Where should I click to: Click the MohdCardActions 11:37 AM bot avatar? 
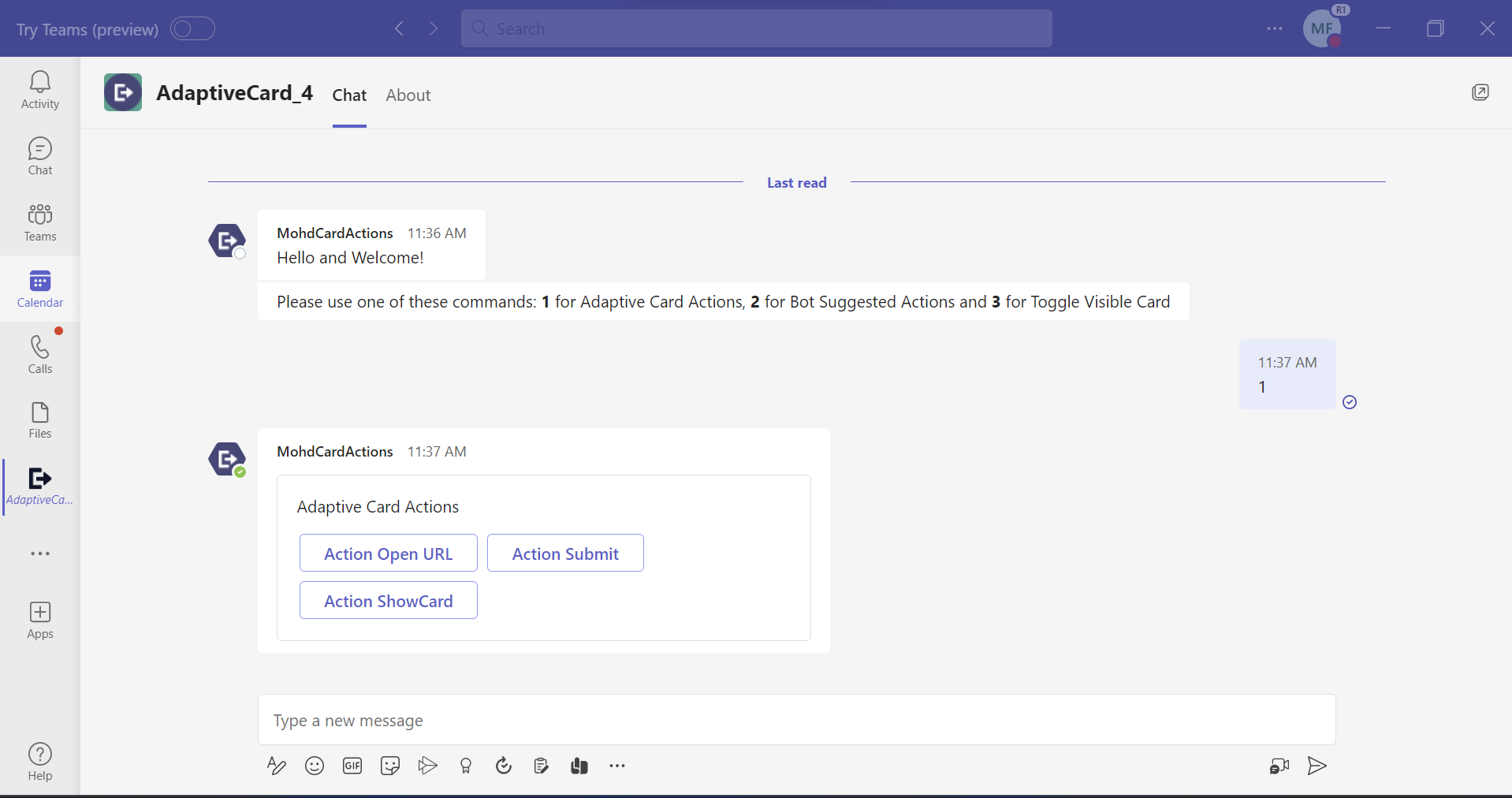coord(227,459)
